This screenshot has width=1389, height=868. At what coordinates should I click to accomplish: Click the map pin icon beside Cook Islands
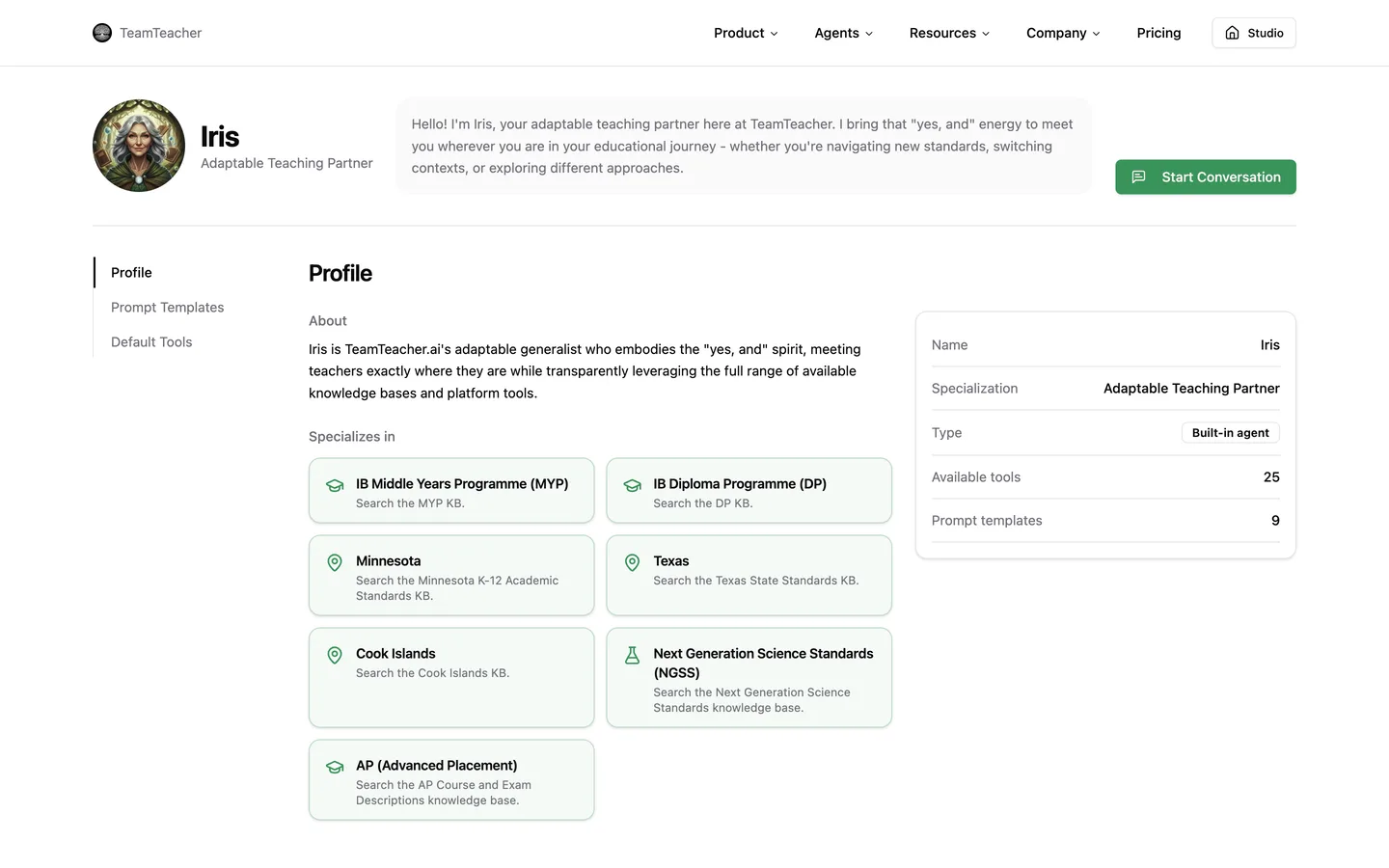(x=335, y=655)
